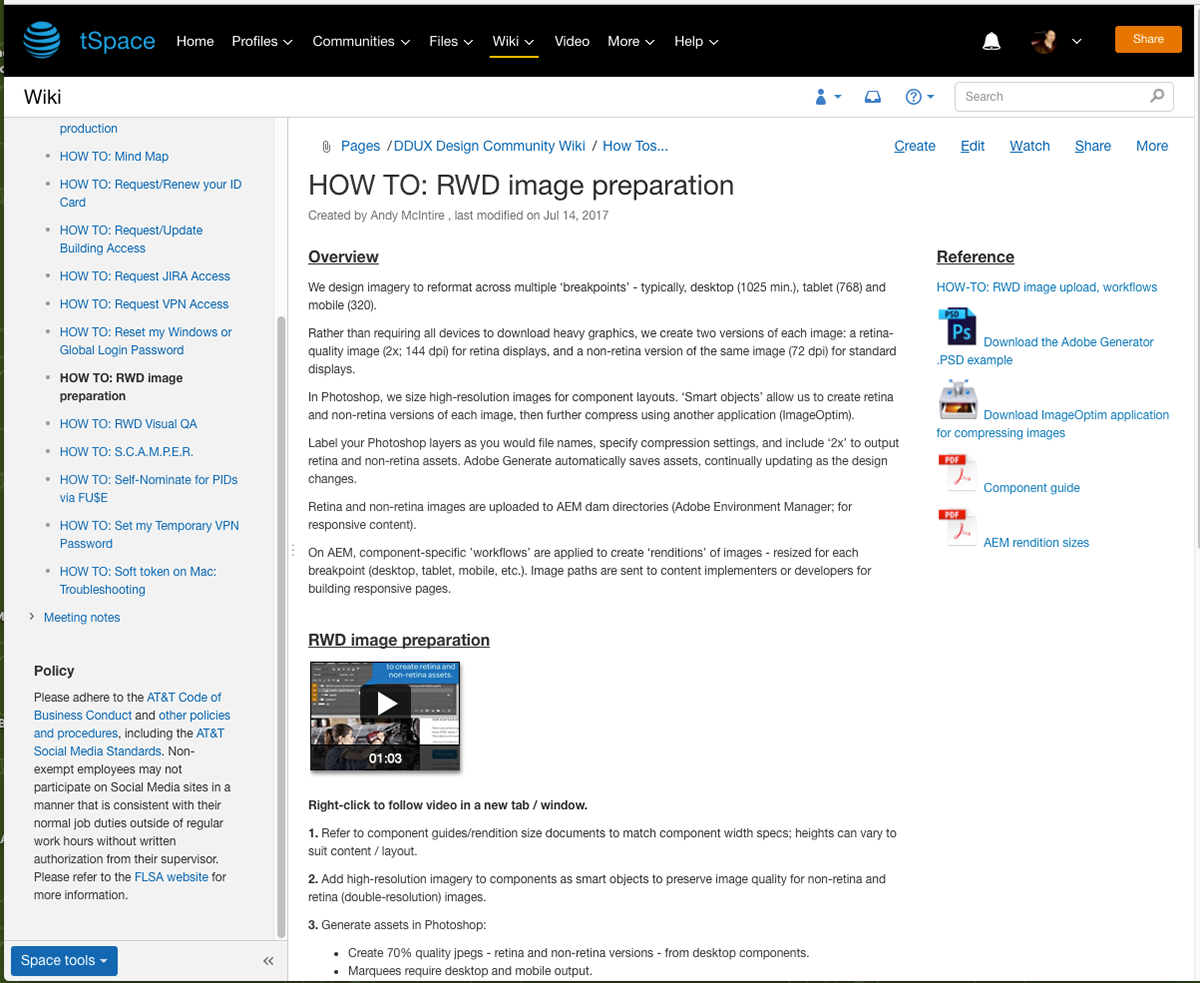1200x983 pixels.
Task: Click Watch in page actions
Action: coord(1030,146)
